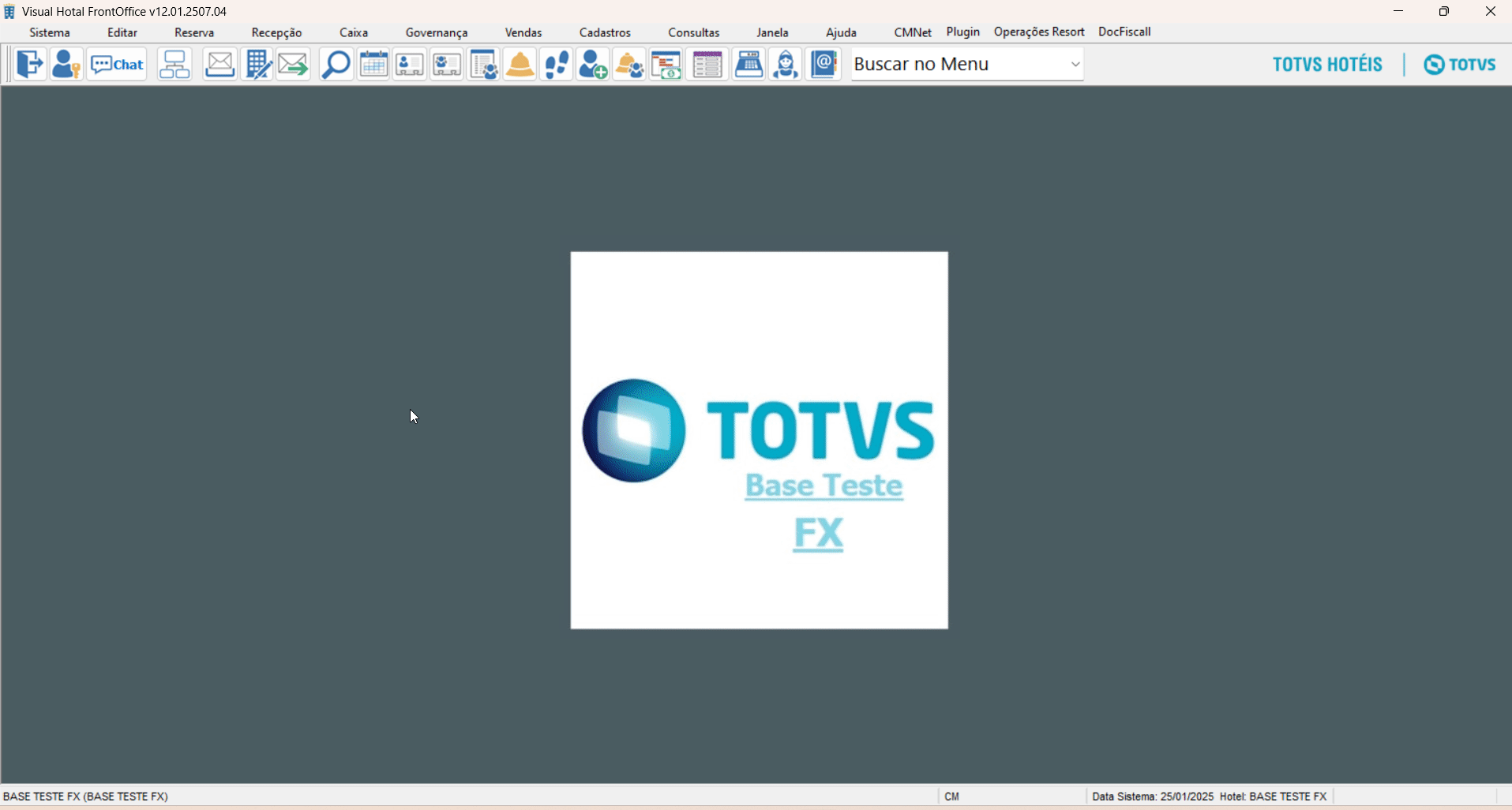Click the FX link in splash image
The height and width of the screenshot is (810, 1512).
click(818, 534)
